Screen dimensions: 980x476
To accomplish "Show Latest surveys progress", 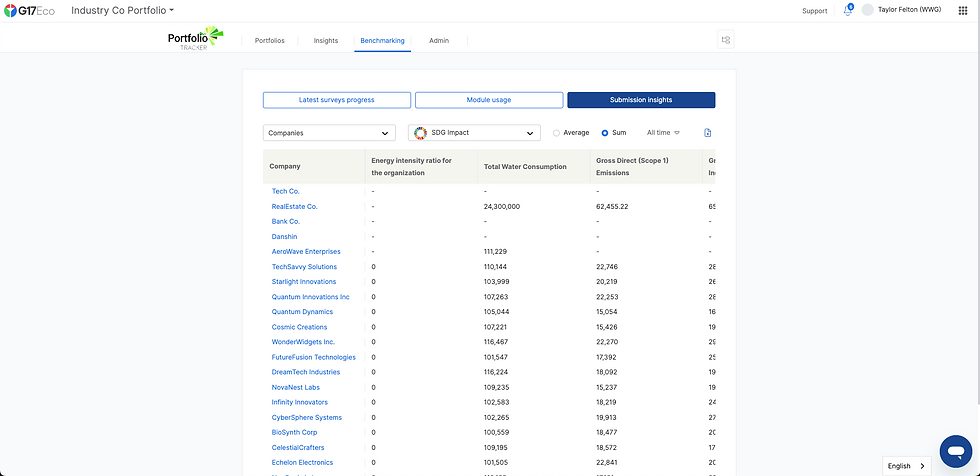I will [x=337, y=100].
